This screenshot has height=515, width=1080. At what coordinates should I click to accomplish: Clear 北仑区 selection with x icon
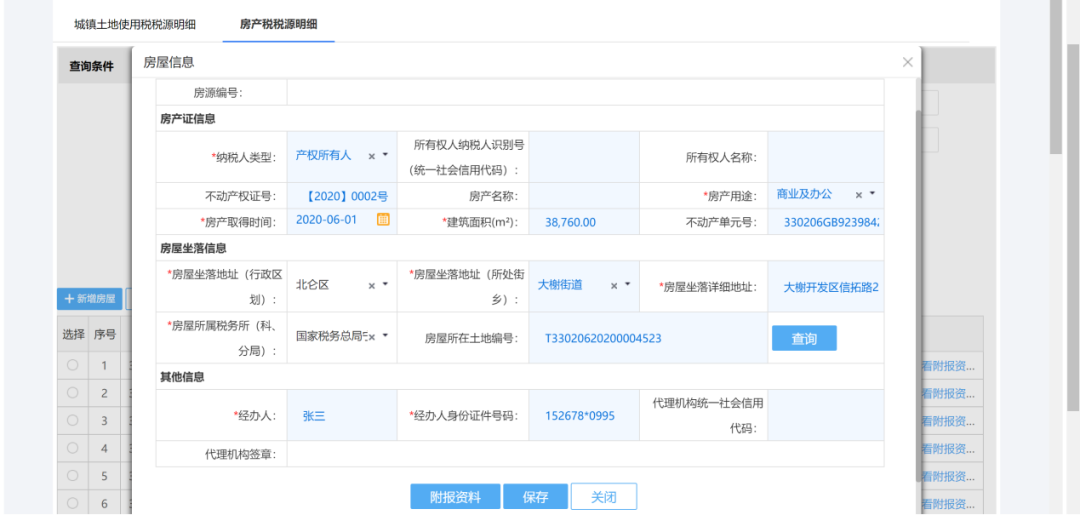(x=371, y=285)
